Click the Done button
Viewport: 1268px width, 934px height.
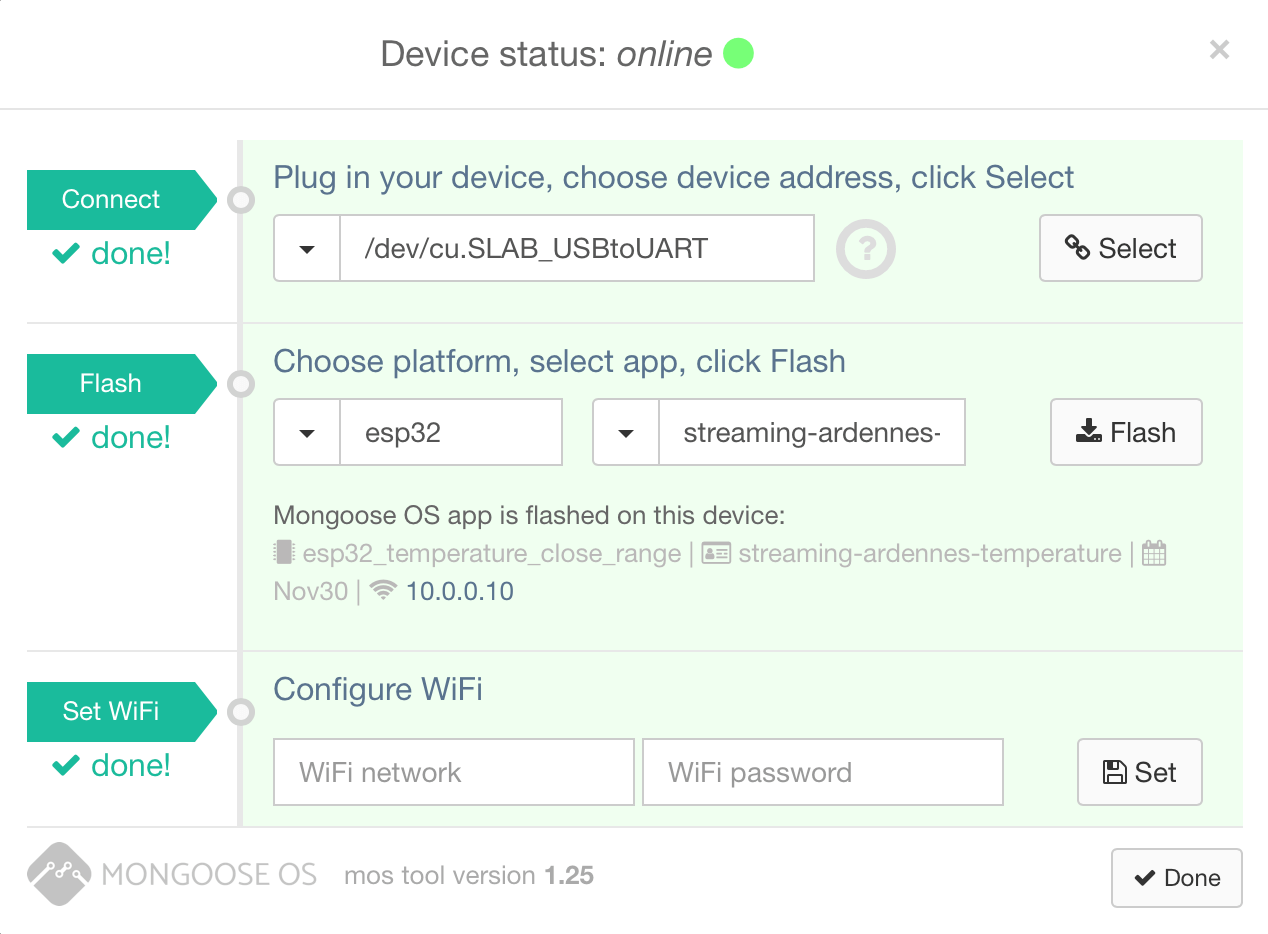(x=1176, y=878)
